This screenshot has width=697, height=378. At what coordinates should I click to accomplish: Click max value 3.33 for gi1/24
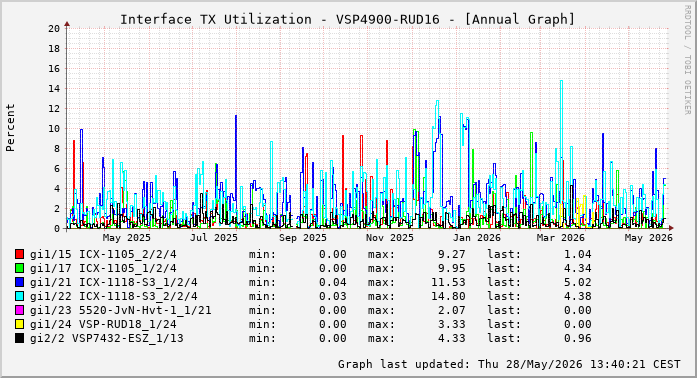pyautogui.click(x=452, y=324)
